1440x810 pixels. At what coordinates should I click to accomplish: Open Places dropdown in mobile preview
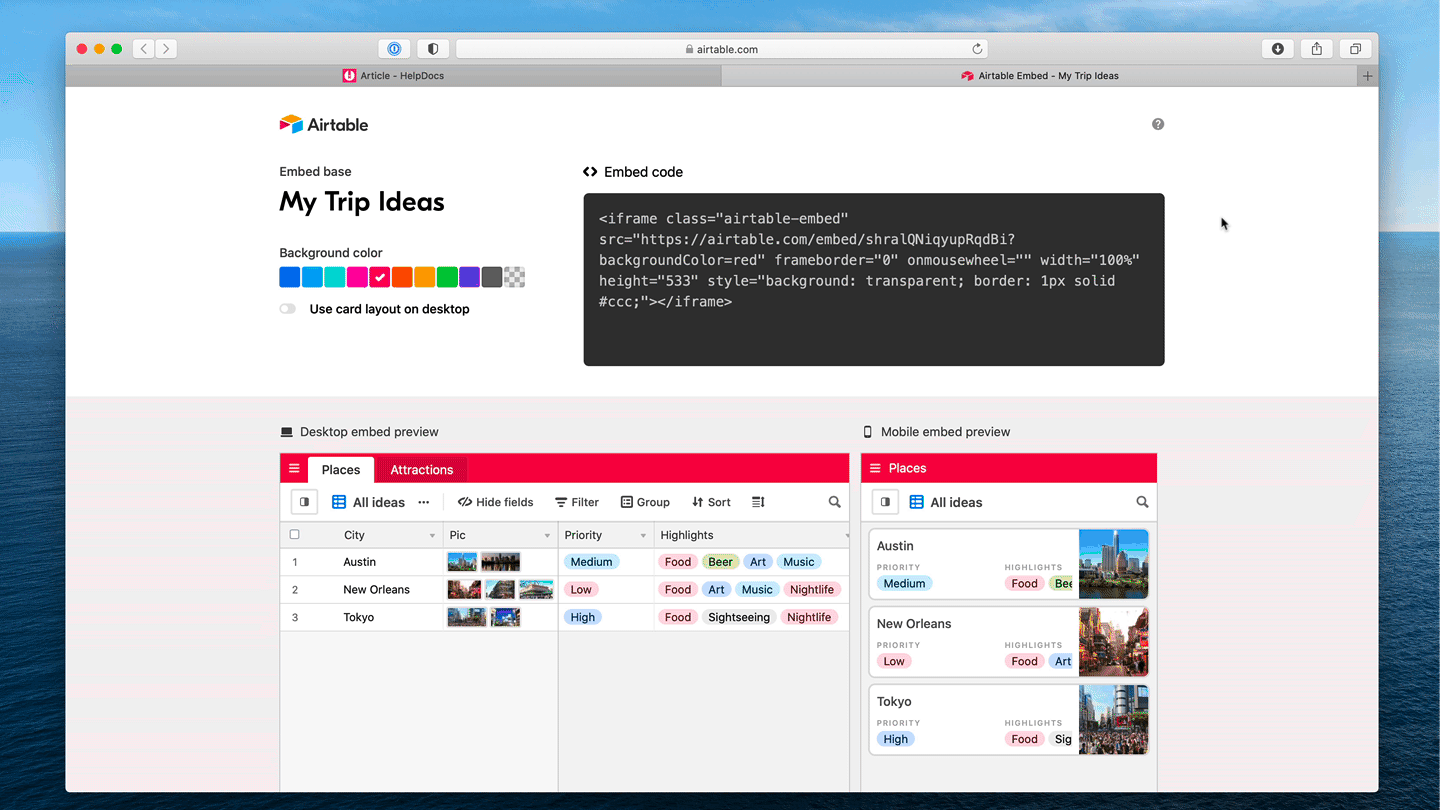click(907, 468)
